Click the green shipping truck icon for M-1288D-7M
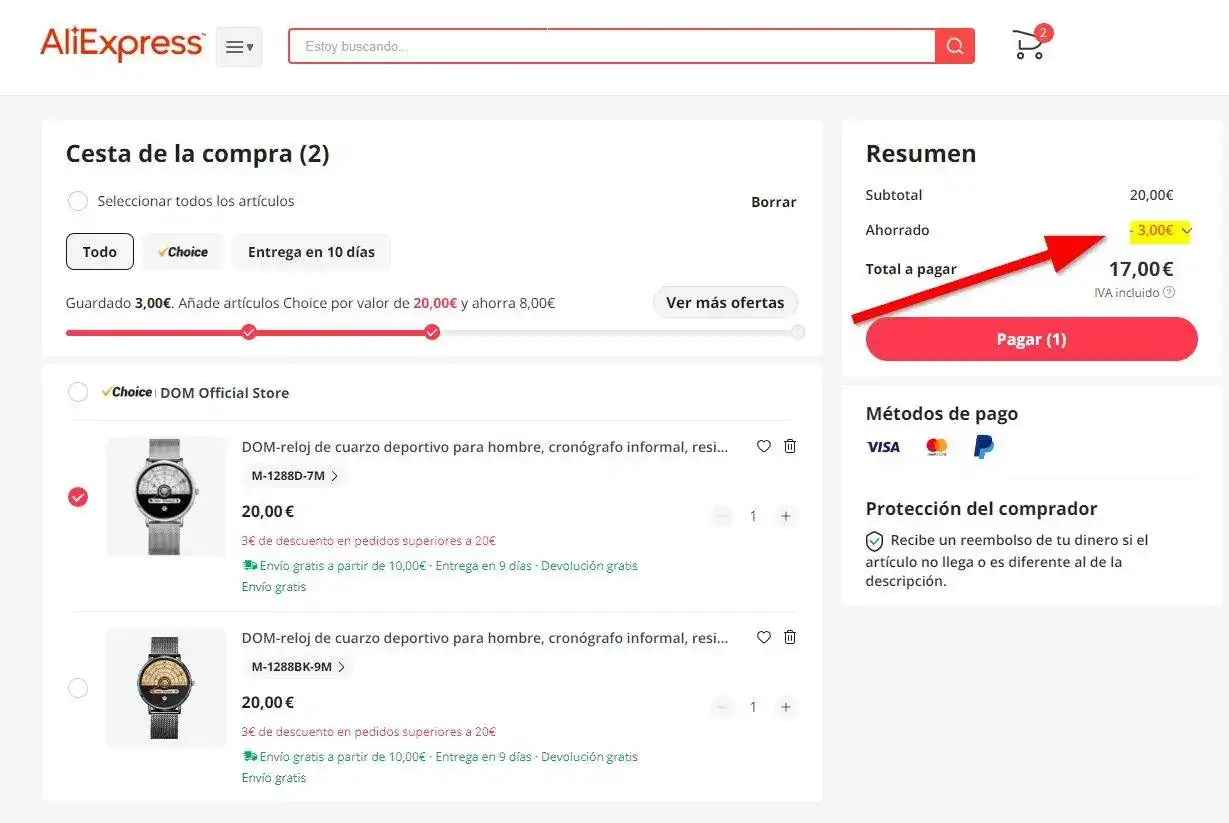This screenshot has width=1229, height=823. coord(250,565)
